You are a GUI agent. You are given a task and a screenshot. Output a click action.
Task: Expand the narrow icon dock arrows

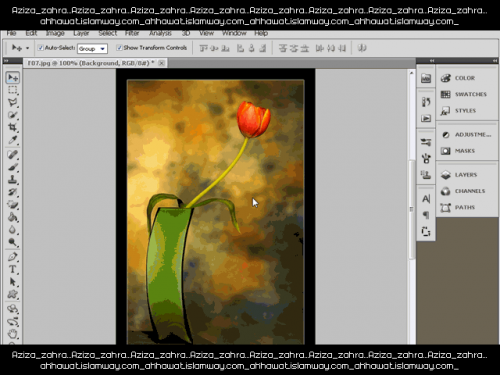pos(432,61)
